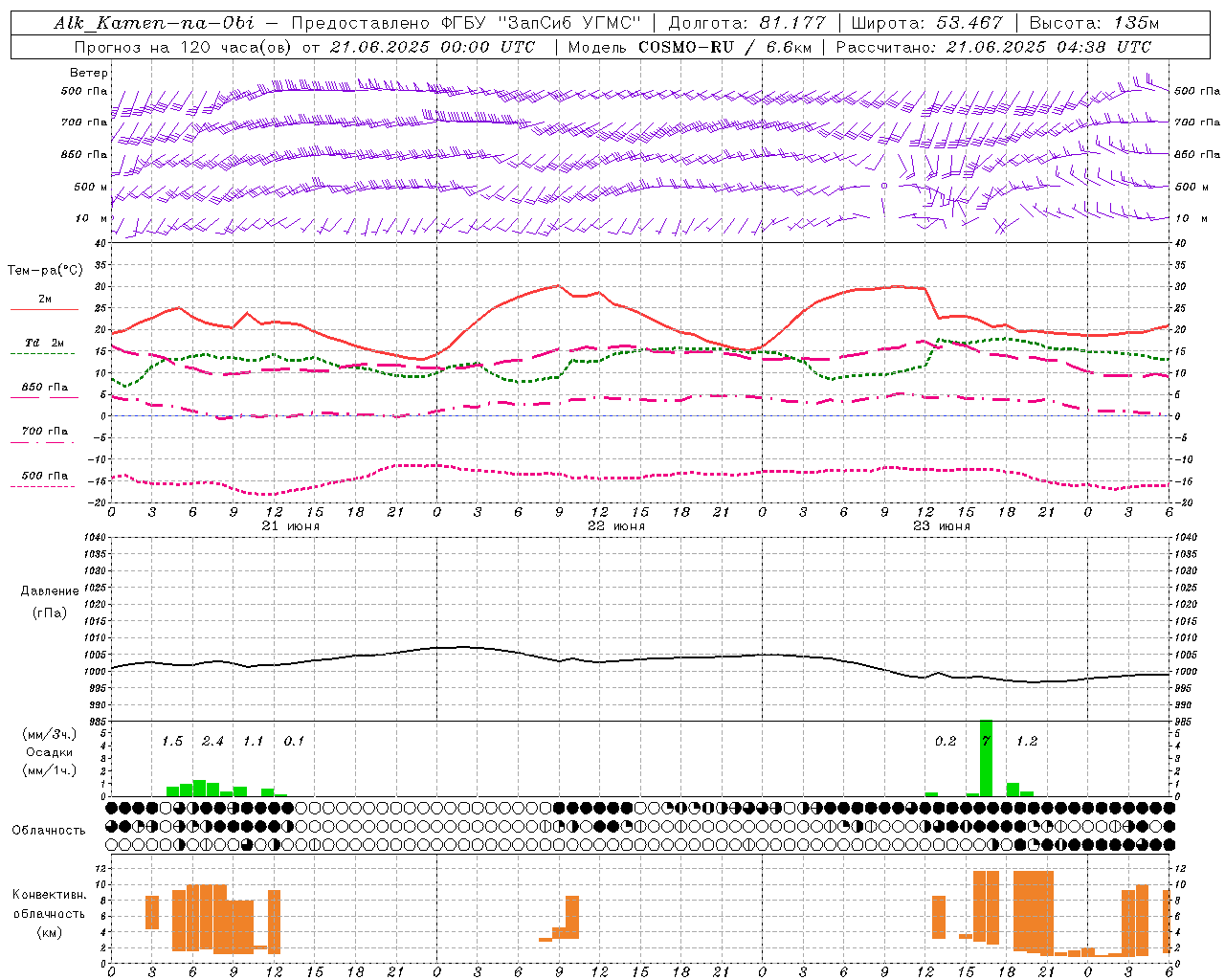This screenshot has height=980, width=1225.
Task: Click the dotted pink sample under the legend's 500 гПа
Action: click(42, 486)
